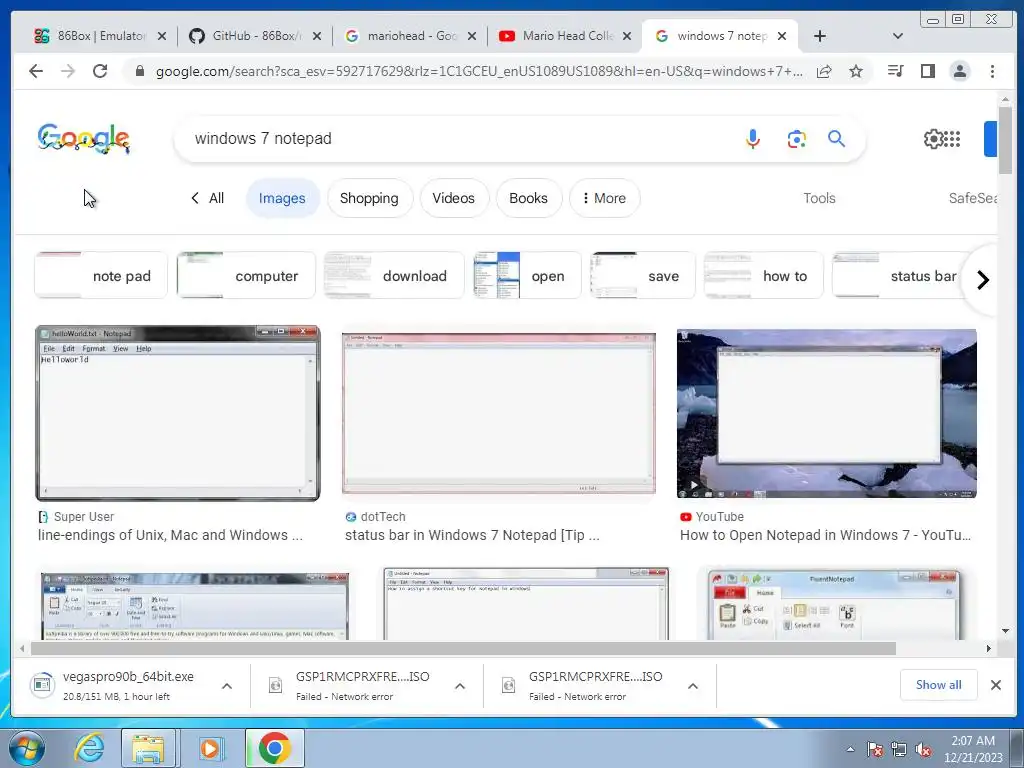Filter images by 'how to' chip
The image size is (1024, 768).
click(763, 276)
